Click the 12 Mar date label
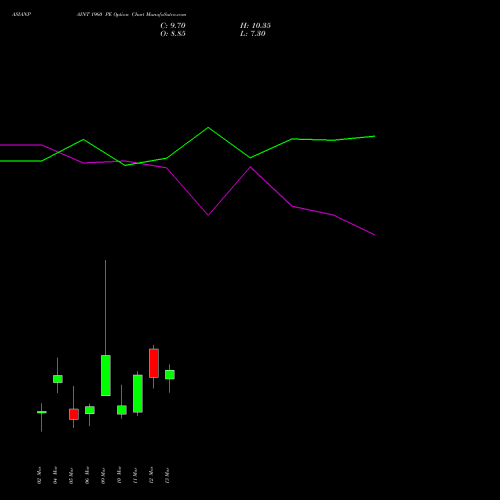This screenshot has width=500, height=500. tap(151, 475)
